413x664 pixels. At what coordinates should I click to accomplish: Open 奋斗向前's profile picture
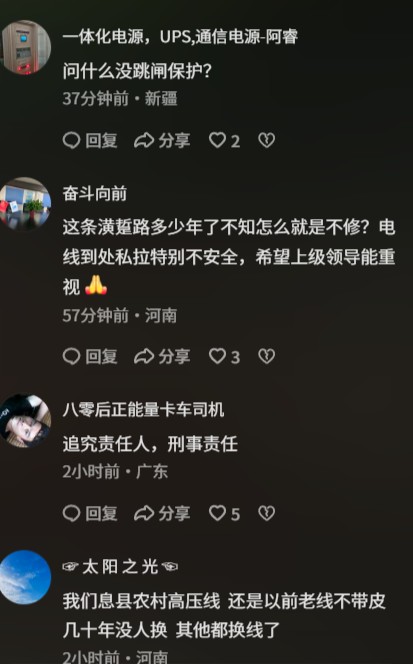click(x=25, y=204)
